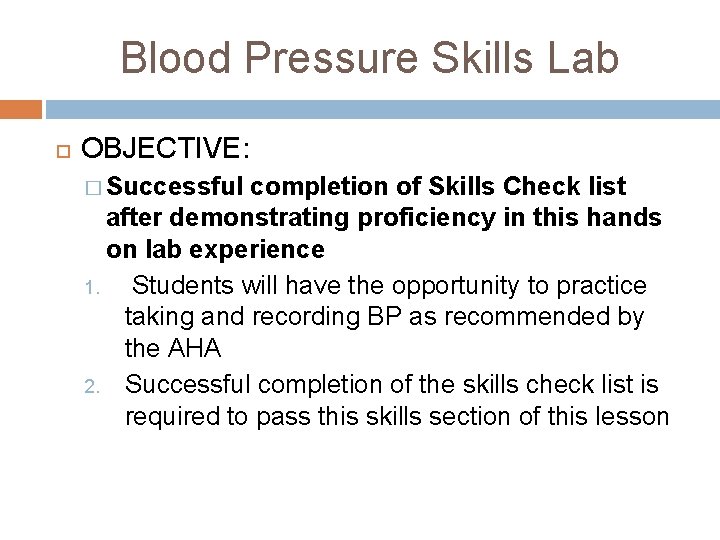Image resolution: width=720 pixels, height=540 pixels.
Task: Click the slide title Blood Pressure Skills Lab
Action: click(369, 56)
